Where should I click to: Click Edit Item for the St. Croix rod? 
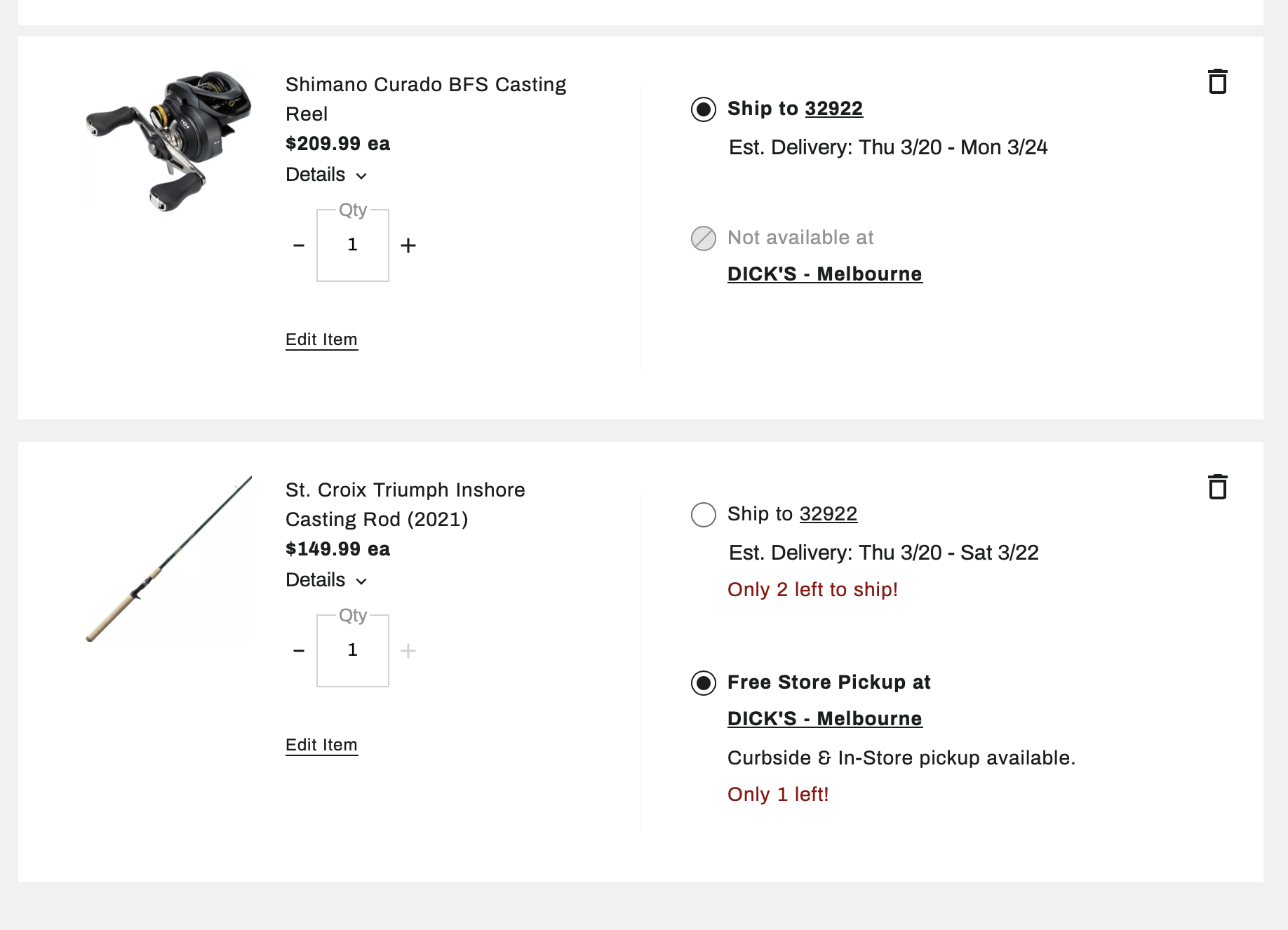pos(321,745)
